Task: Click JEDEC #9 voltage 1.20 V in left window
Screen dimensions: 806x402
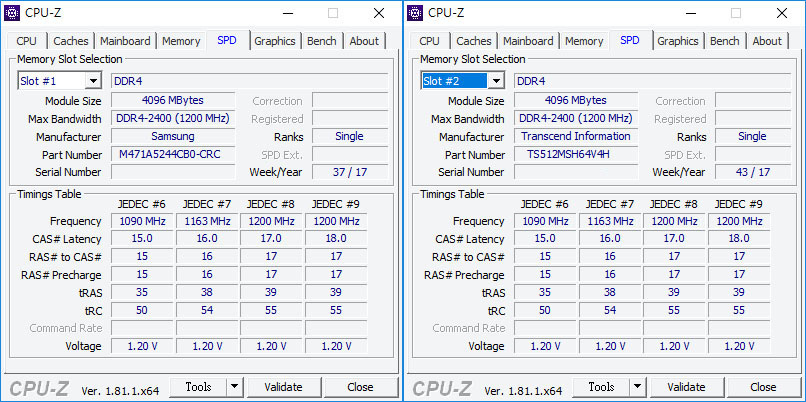Action: [x=336, y=346]
